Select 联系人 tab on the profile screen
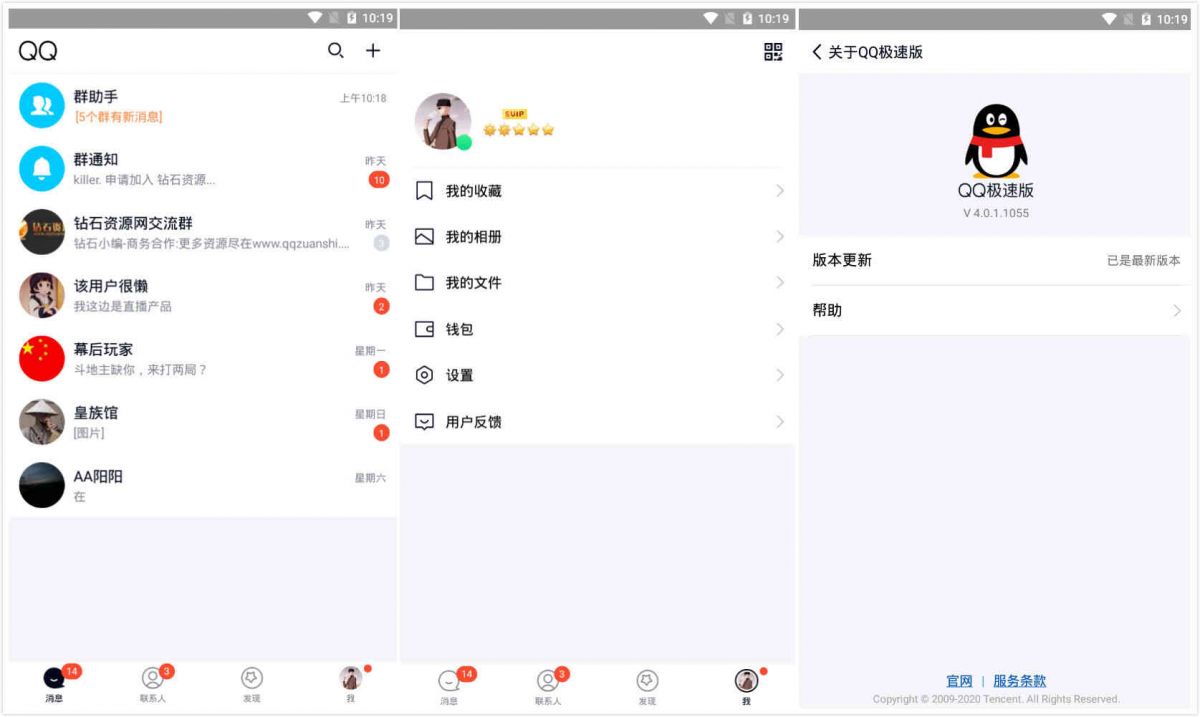The width and height of the screenshot is (1200, 717). point(548,686)
